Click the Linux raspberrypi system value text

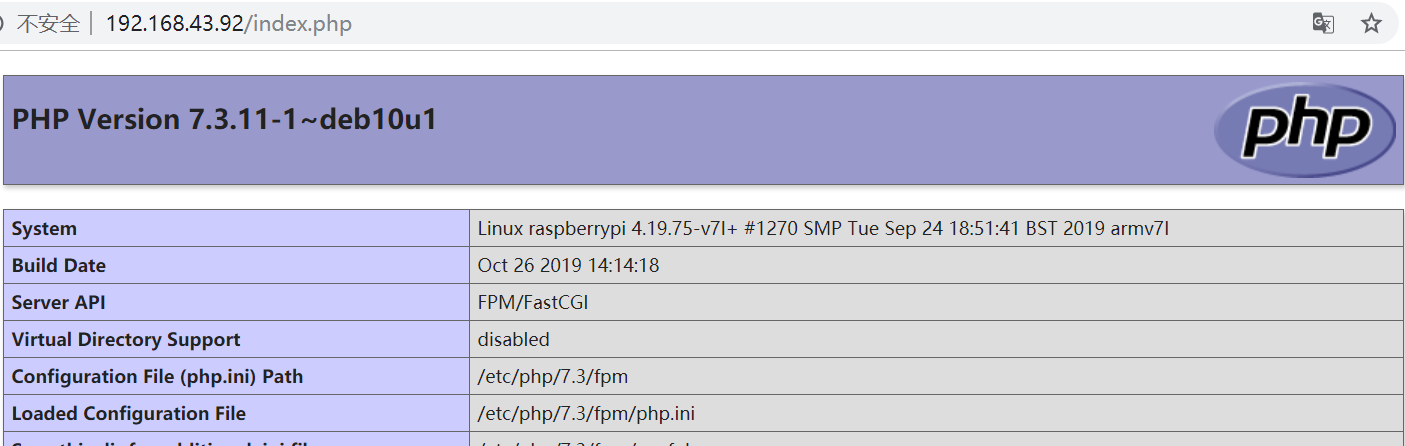pos(822,229)
